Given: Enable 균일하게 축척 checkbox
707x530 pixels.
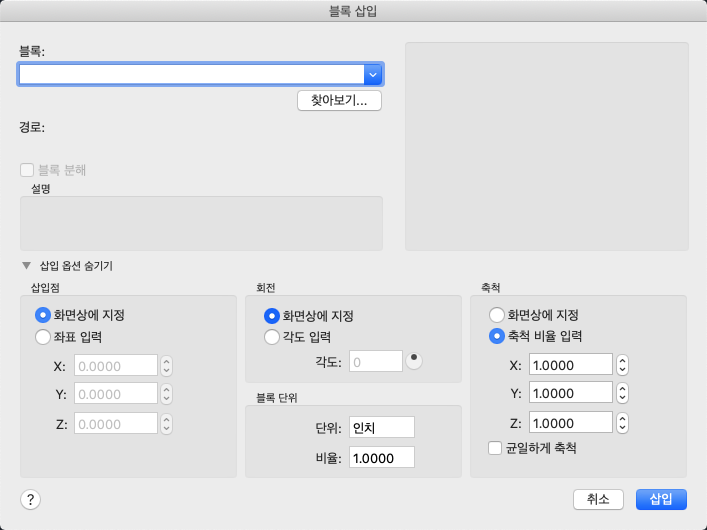Looking at the screenshot, I should (495, 448).
